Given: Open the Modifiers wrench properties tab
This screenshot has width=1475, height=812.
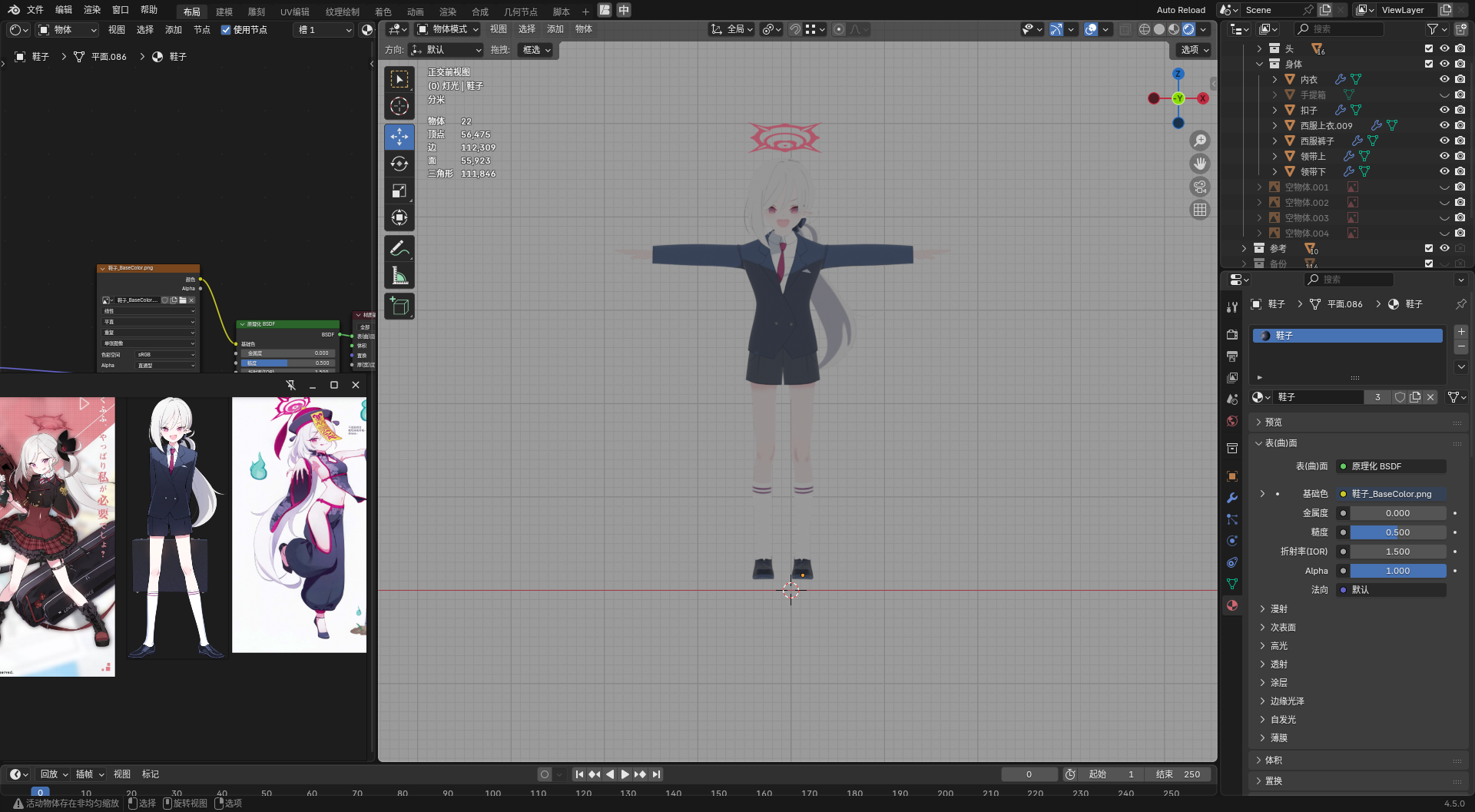Looking at the screenshot, I should 1232,498.
